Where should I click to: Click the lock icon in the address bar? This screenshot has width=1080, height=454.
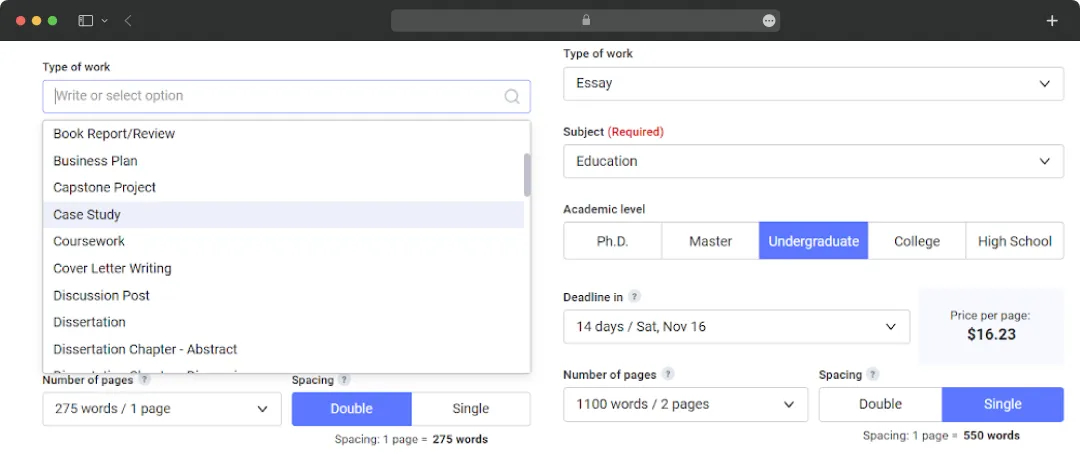pos(586,20)
